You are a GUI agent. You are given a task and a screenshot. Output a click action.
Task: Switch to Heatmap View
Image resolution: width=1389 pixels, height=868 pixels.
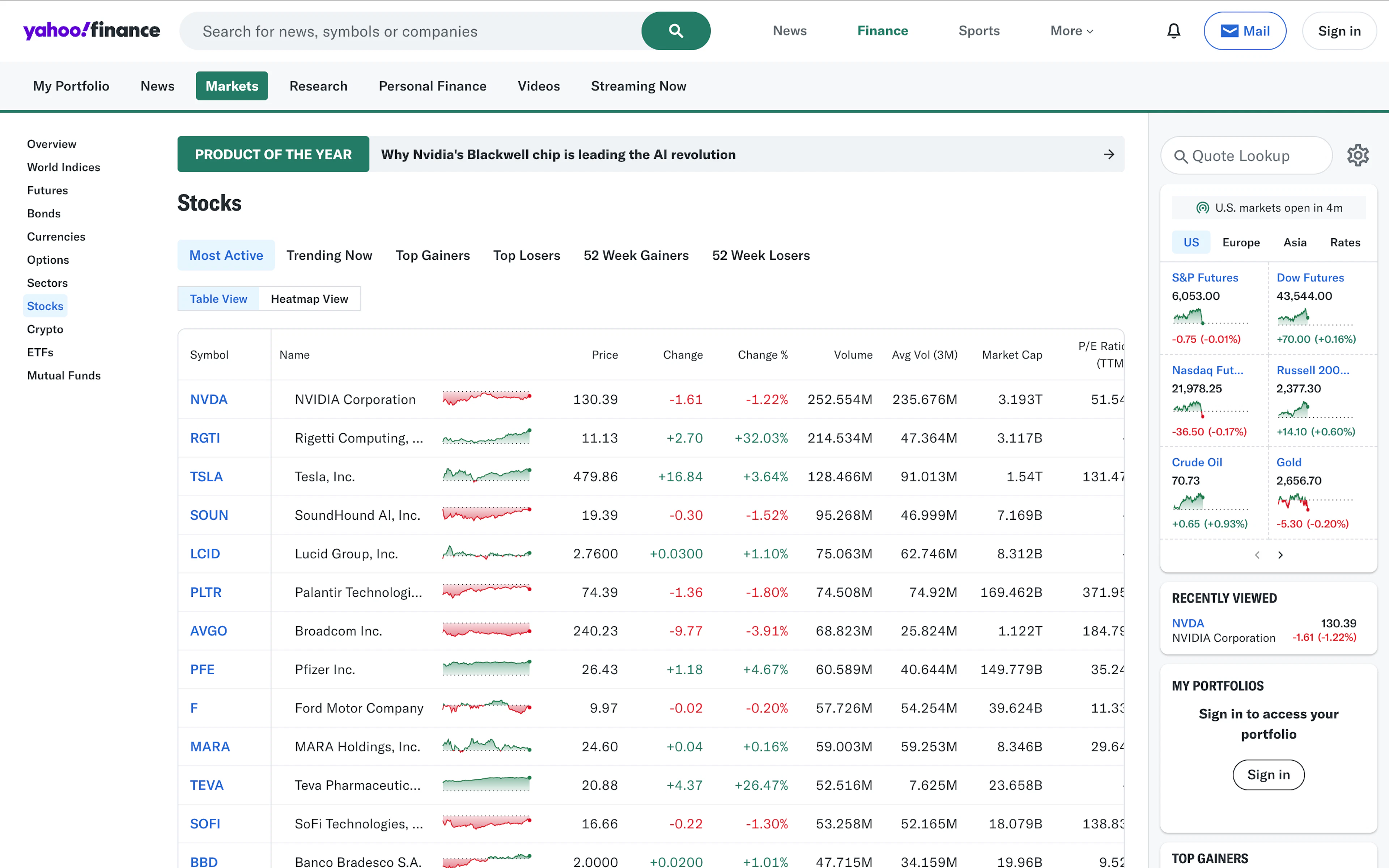309,298
